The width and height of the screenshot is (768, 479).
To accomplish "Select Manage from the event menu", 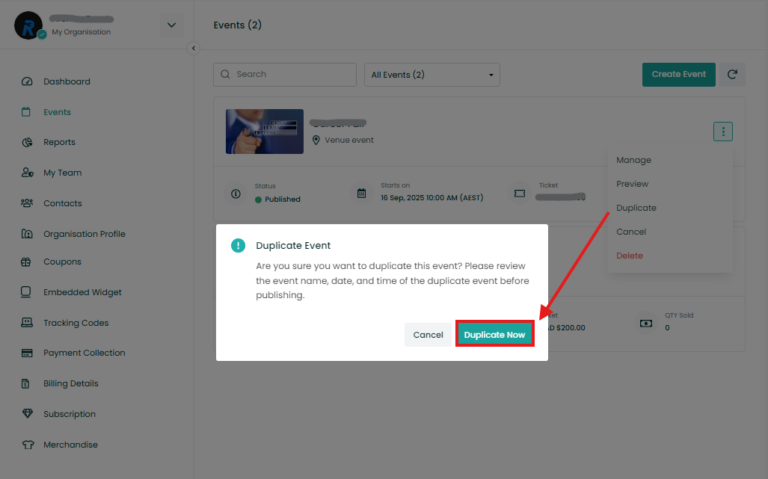I will tap(633, 160).
